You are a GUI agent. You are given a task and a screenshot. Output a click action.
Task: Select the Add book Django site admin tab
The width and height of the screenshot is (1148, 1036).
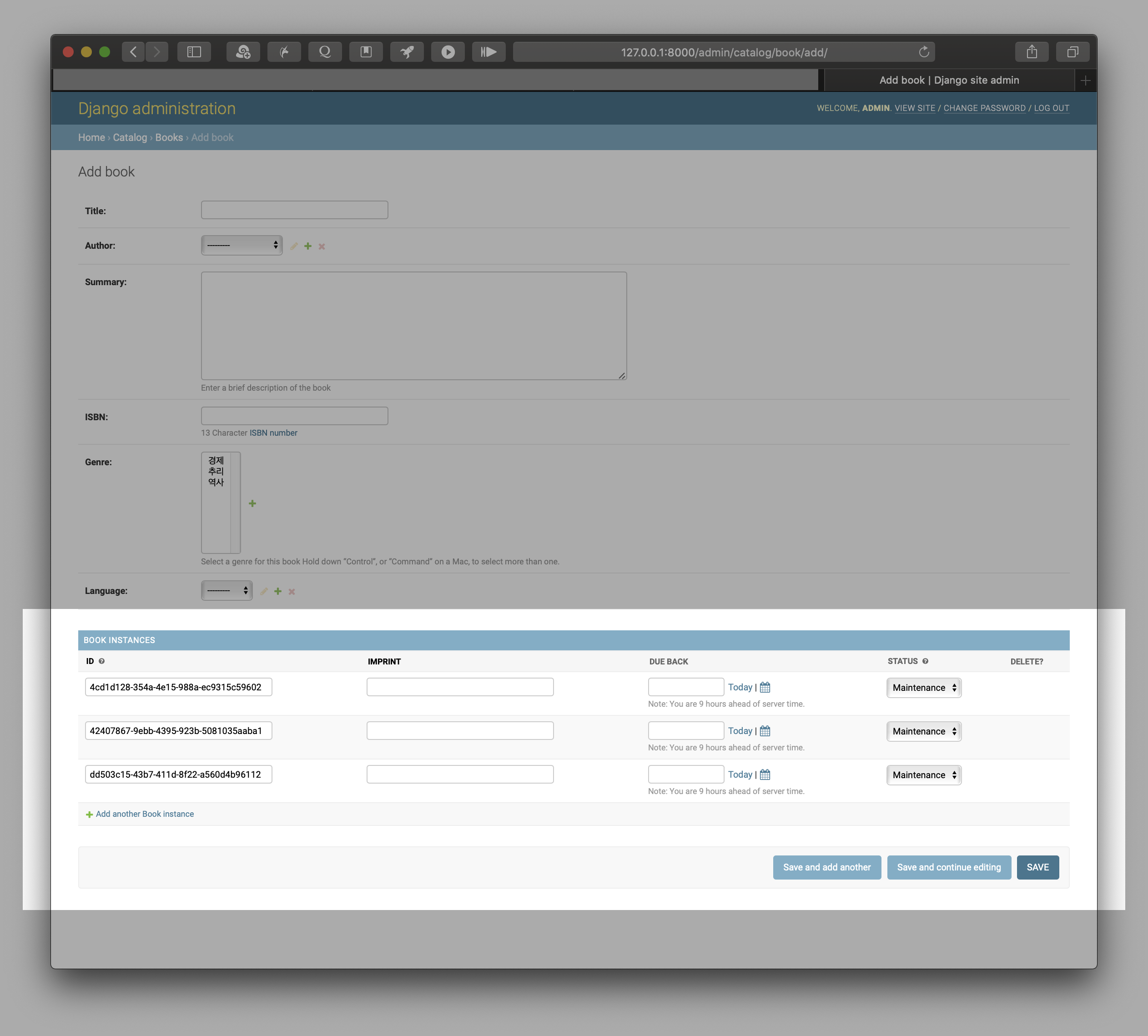(x=948, y=80)
